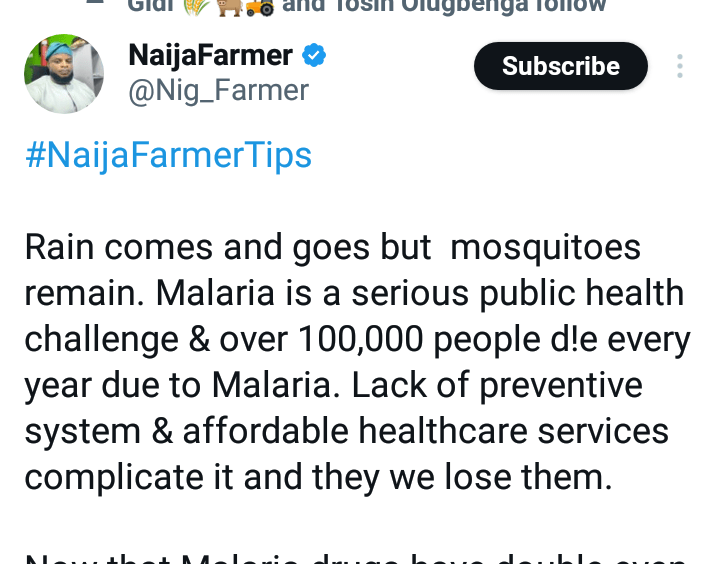Image resolution: width=720 pixels, height=564 pixels.
Task: Click the "affordable healthcare services" phrase
Action: tap(425, 432)
